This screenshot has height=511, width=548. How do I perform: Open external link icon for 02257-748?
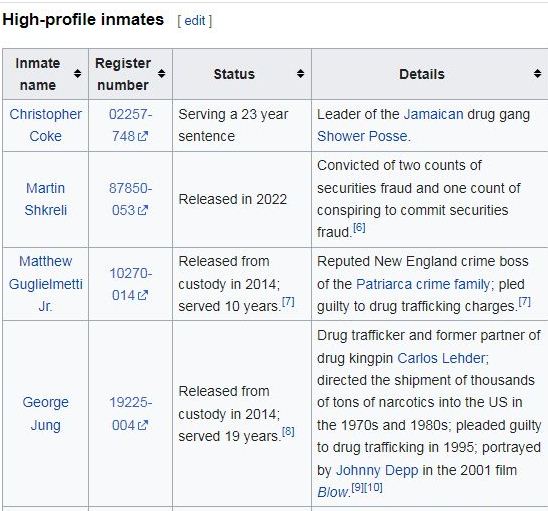coord(143,136)
